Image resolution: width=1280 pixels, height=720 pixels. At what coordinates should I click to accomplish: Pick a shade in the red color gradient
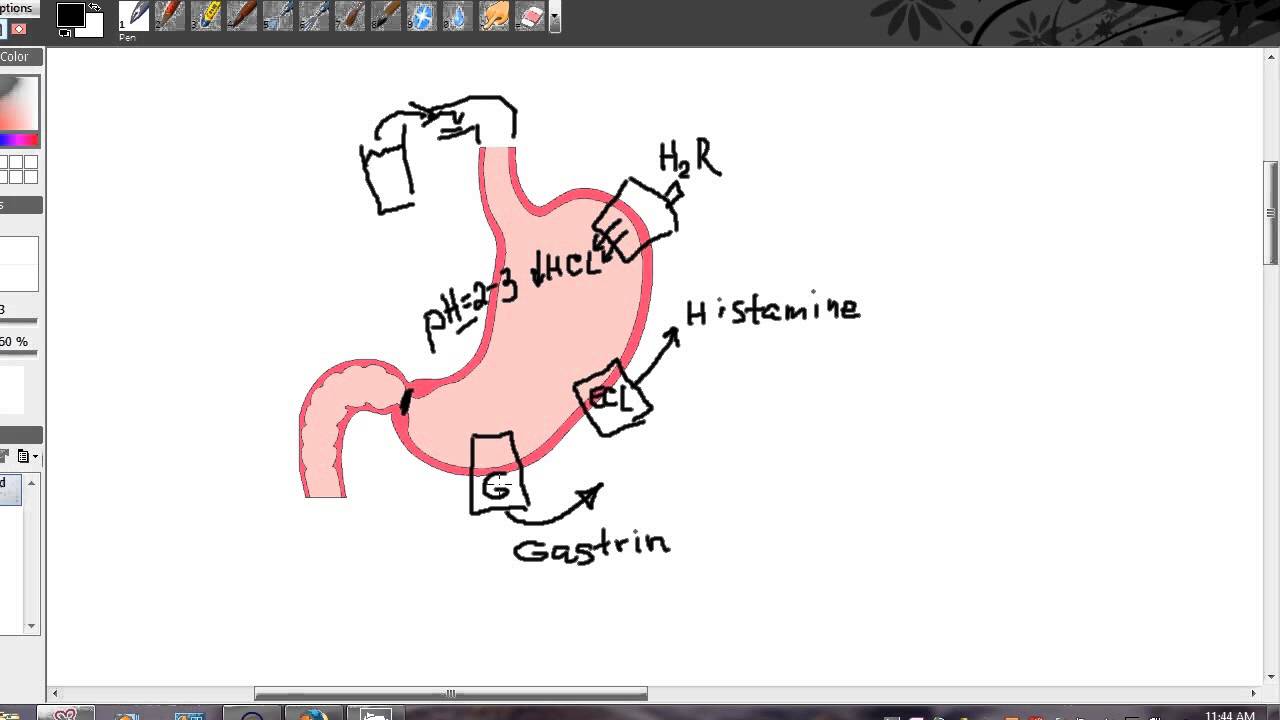pyautogui.click(x=19, y=103)
